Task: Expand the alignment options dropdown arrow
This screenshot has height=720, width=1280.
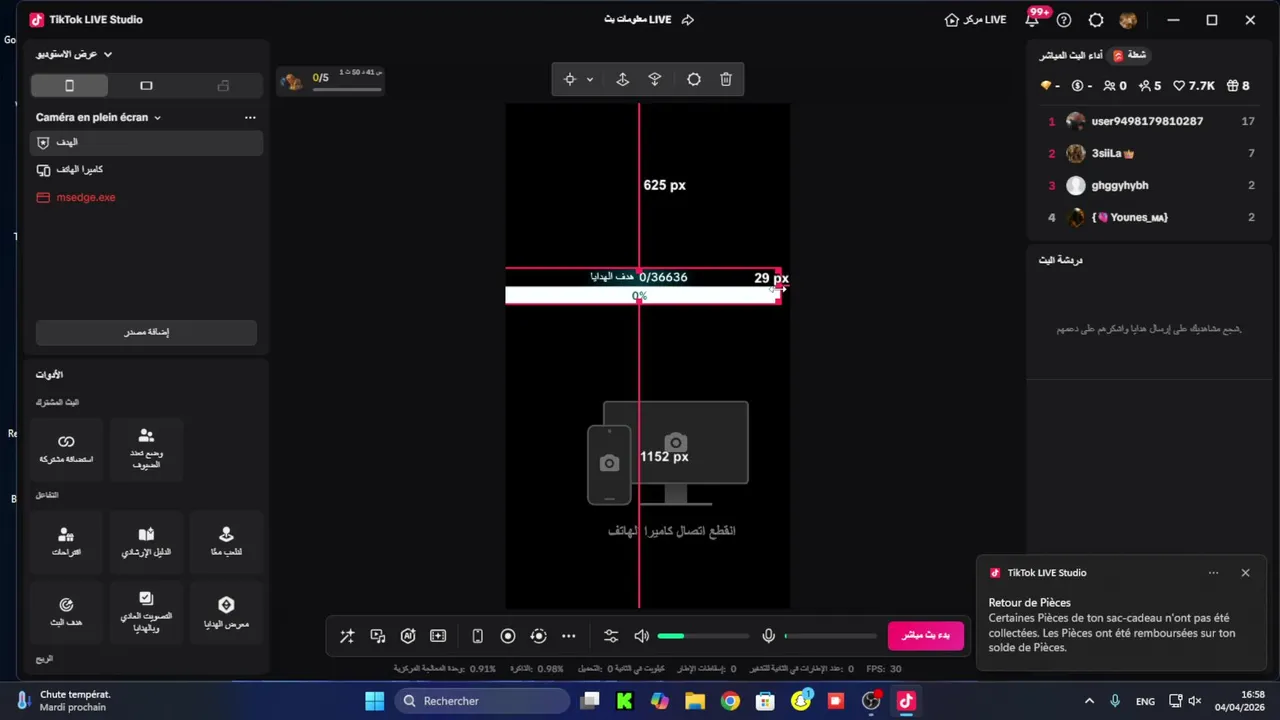Action: 590,79
